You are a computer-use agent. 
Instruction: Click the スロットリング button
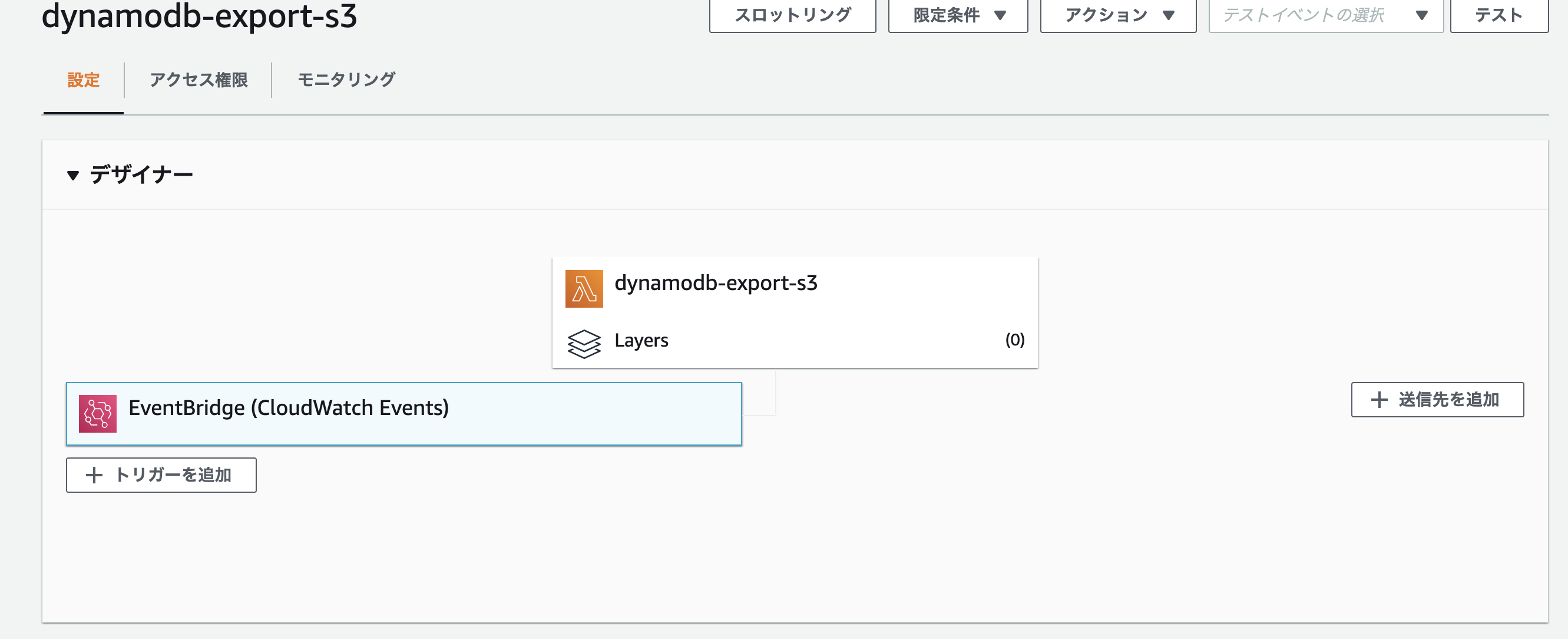tap(792, 15)
